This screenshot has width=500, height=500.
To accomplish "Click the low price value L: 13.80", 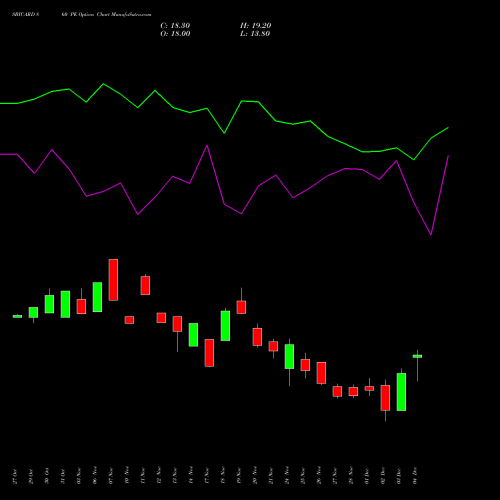I will coord(255,34).
